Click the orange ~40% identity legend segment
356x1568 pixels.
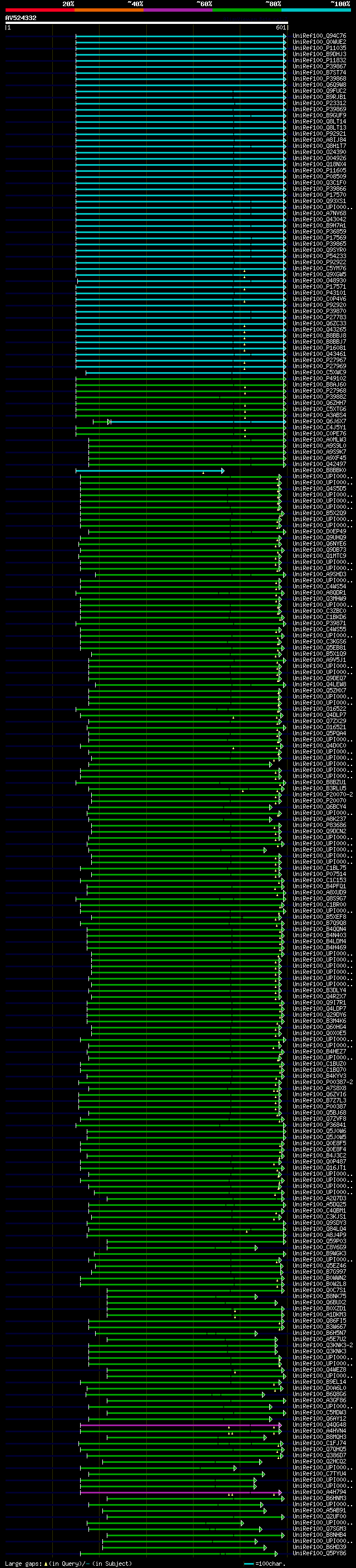109,10
